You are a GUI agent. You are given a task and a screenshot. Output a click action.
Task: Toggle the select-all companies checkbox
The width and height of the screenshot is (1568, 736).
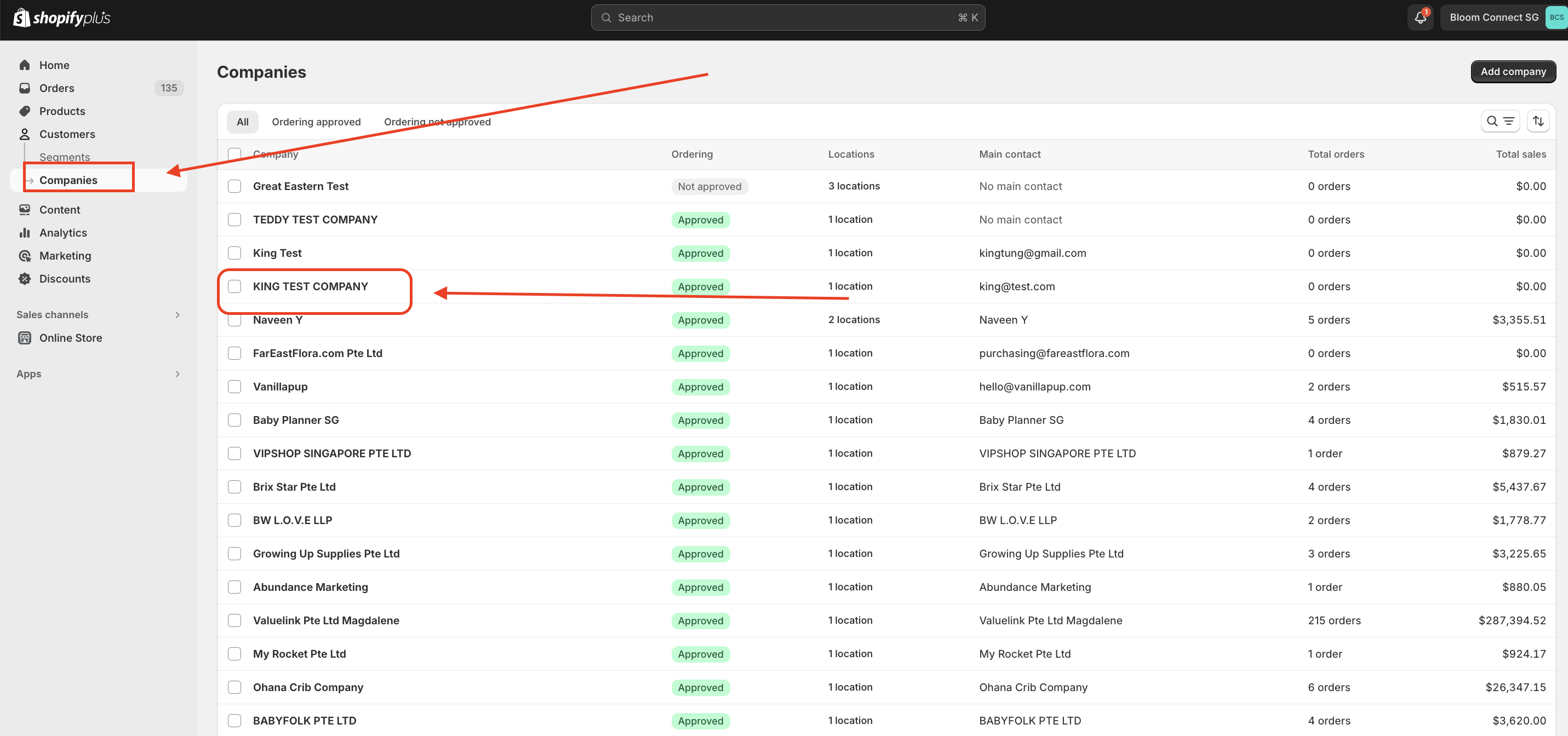234,154
